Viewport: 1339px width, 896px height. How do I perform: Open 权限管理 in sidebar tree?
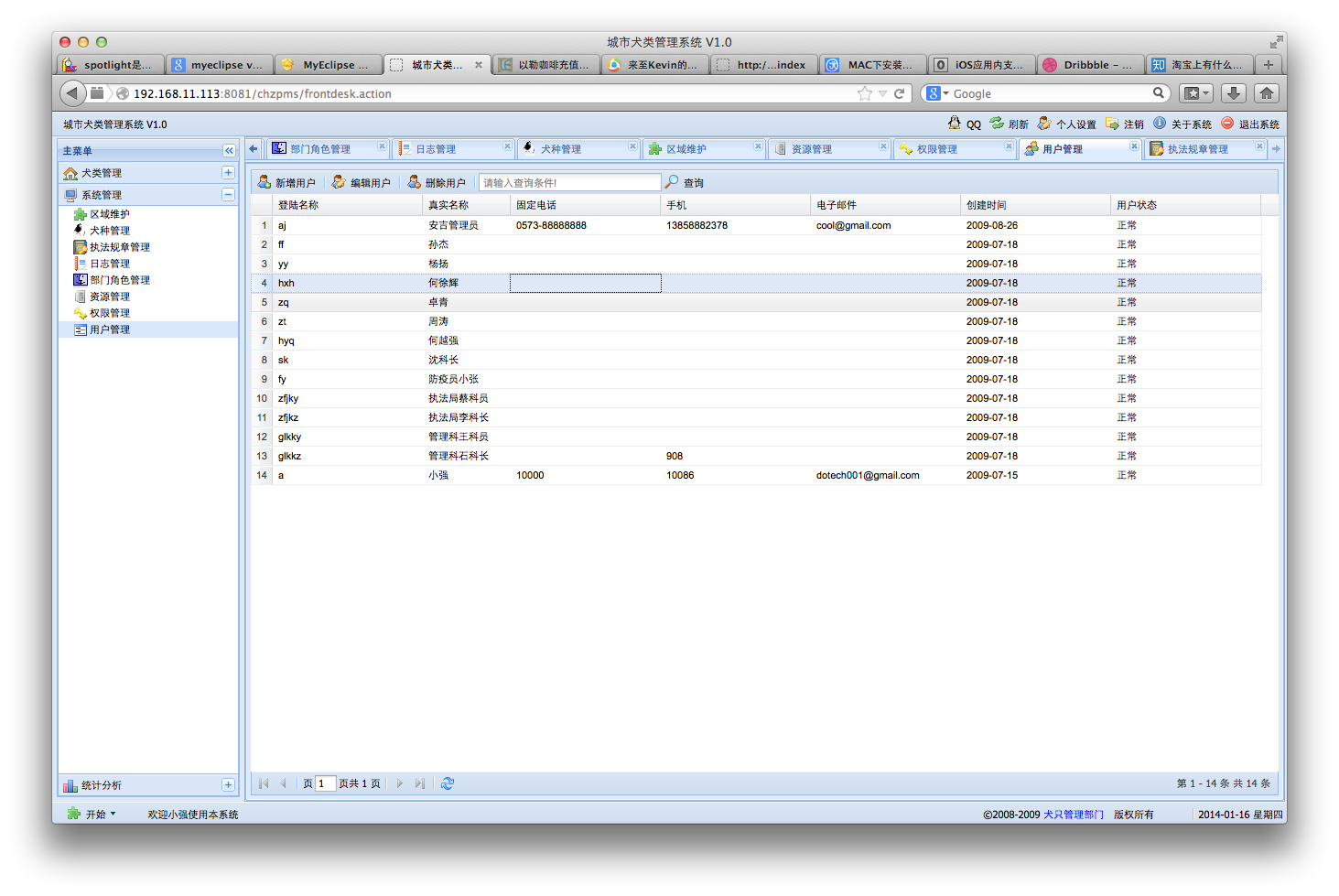click(109, 313)
